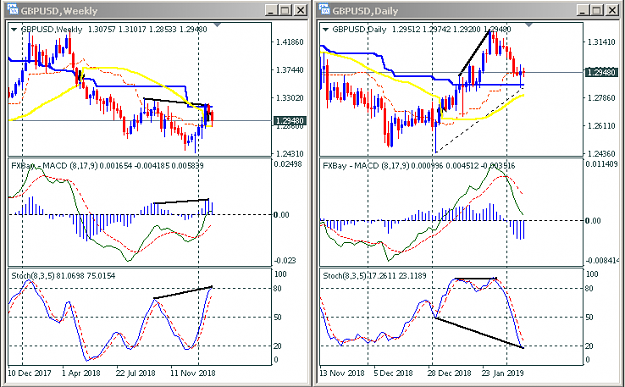Select the chart shift marker on Weekly chart
The height and width of the screenshot is (387, 625).
tap(217, 25)
